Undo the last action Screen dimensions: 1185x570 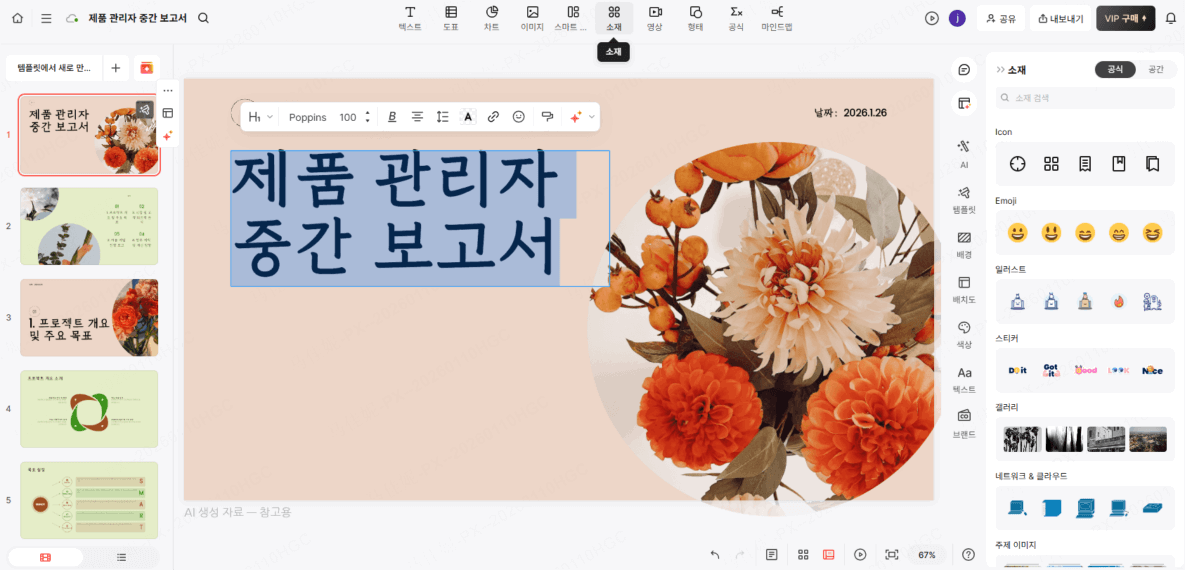tap(715, 555)
